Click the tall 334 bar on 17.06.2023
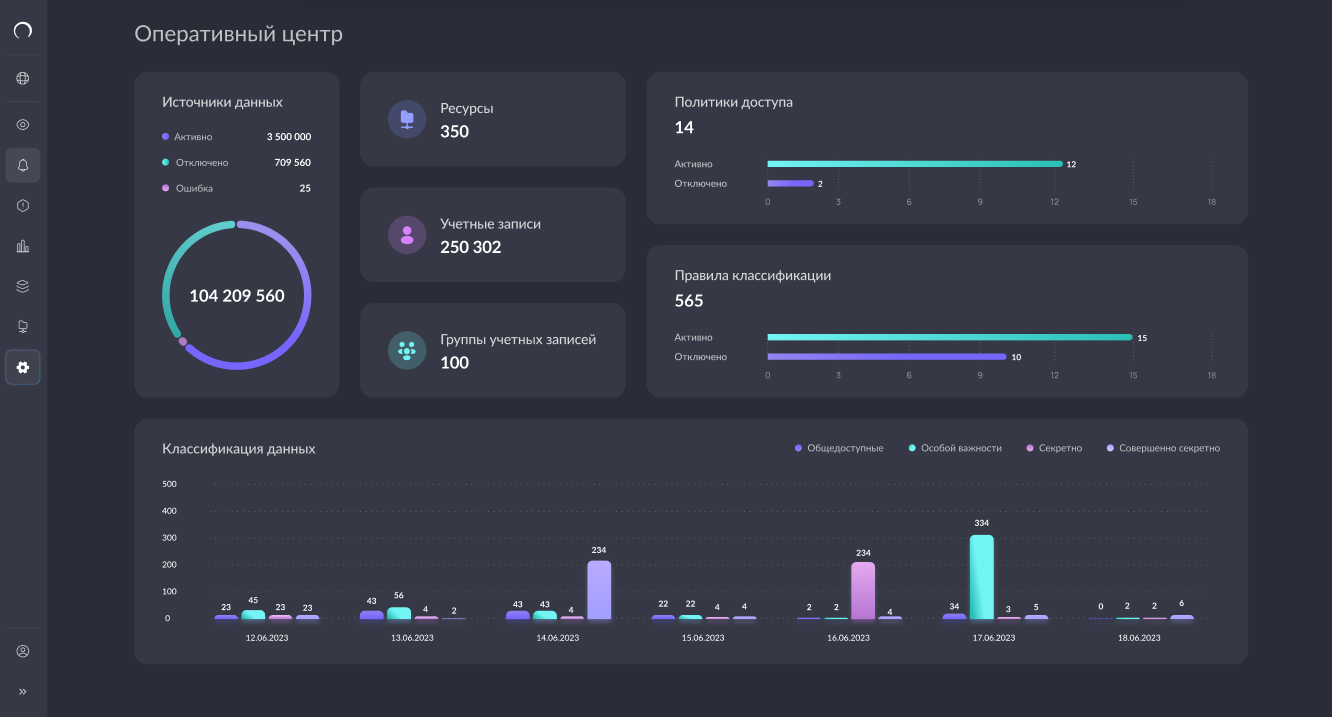This screenshot has width=1332, height=717. (x=982, y=577)
